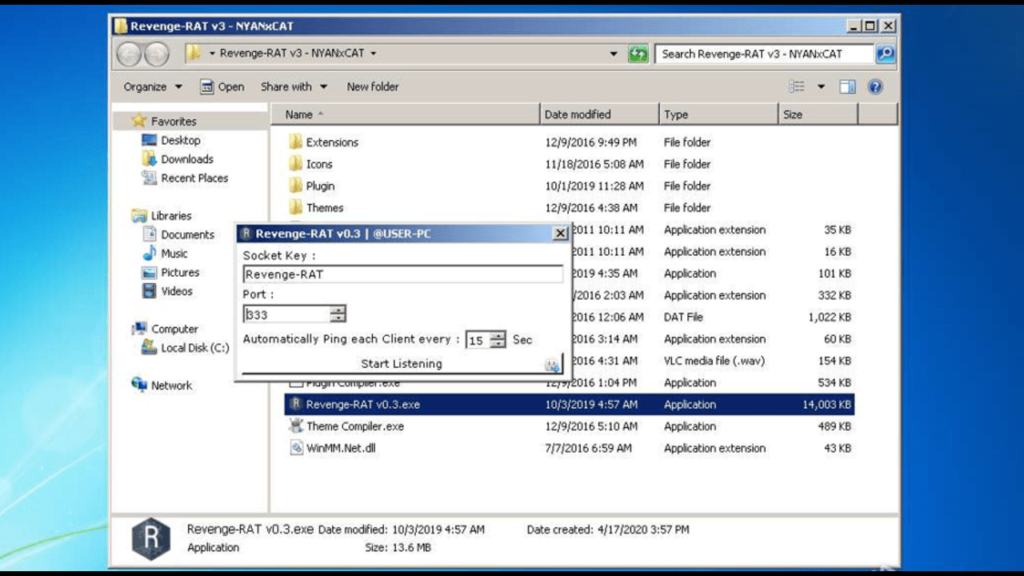Image resolution: width=1024 pixels, height=576 pixels.
Task: Sort by the Type column header
Action: 719,114
